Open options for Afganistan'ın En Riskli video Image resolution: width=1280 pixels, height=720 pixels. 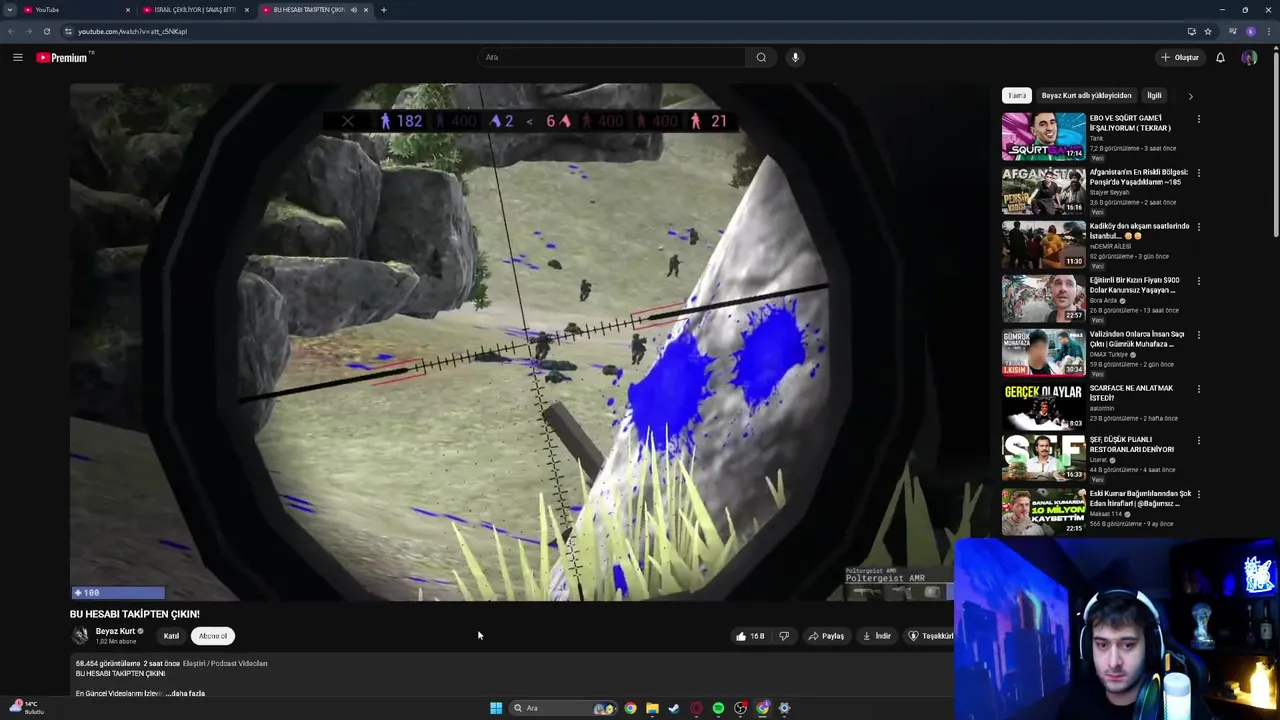[x=1198, y=173]
